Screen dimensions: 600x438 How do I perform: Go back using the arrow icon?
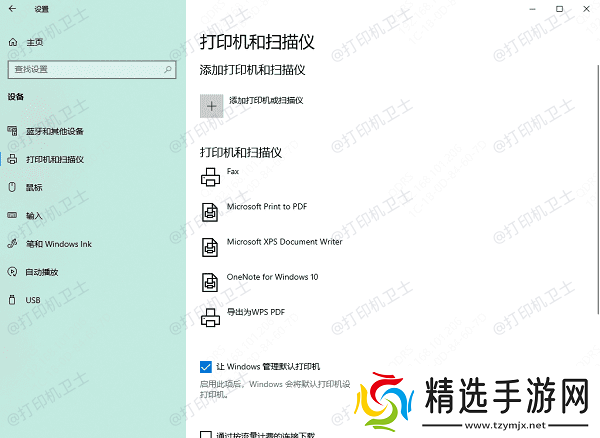(12, 8)
